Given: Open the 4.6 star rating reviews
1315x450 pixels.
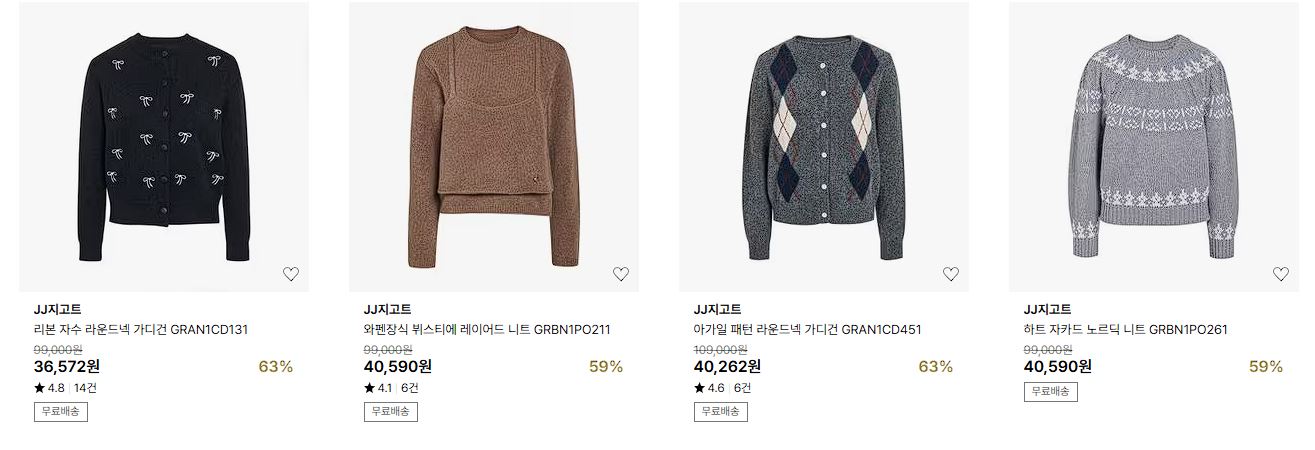Looking at the screenshot, I should [722, 388].
